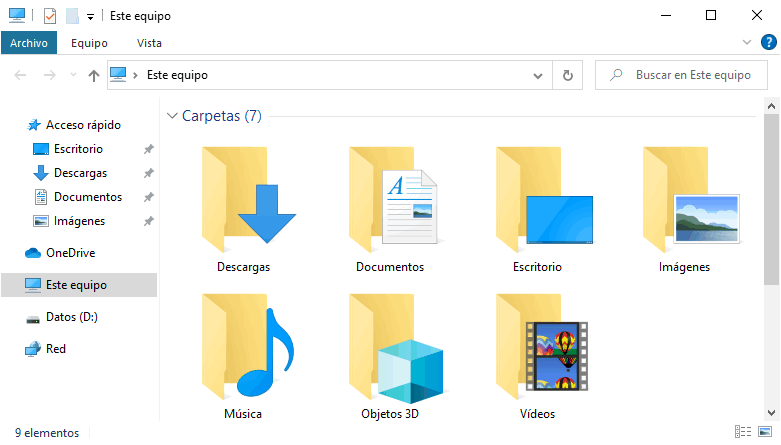781x445 pixels.
Task: Switch to the Equipo ribbon tab
Action: [89, 43]
